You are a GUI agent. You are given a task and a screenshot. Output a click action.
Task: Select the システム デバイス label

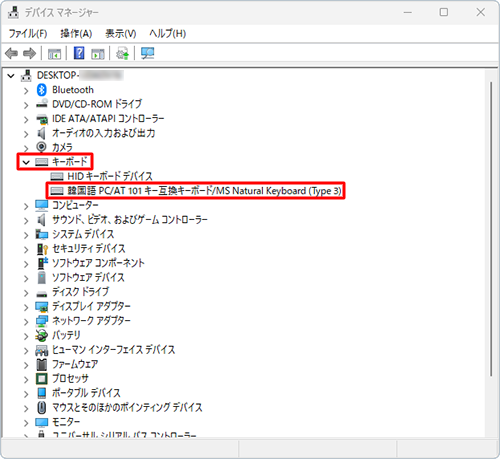(83, 234)
